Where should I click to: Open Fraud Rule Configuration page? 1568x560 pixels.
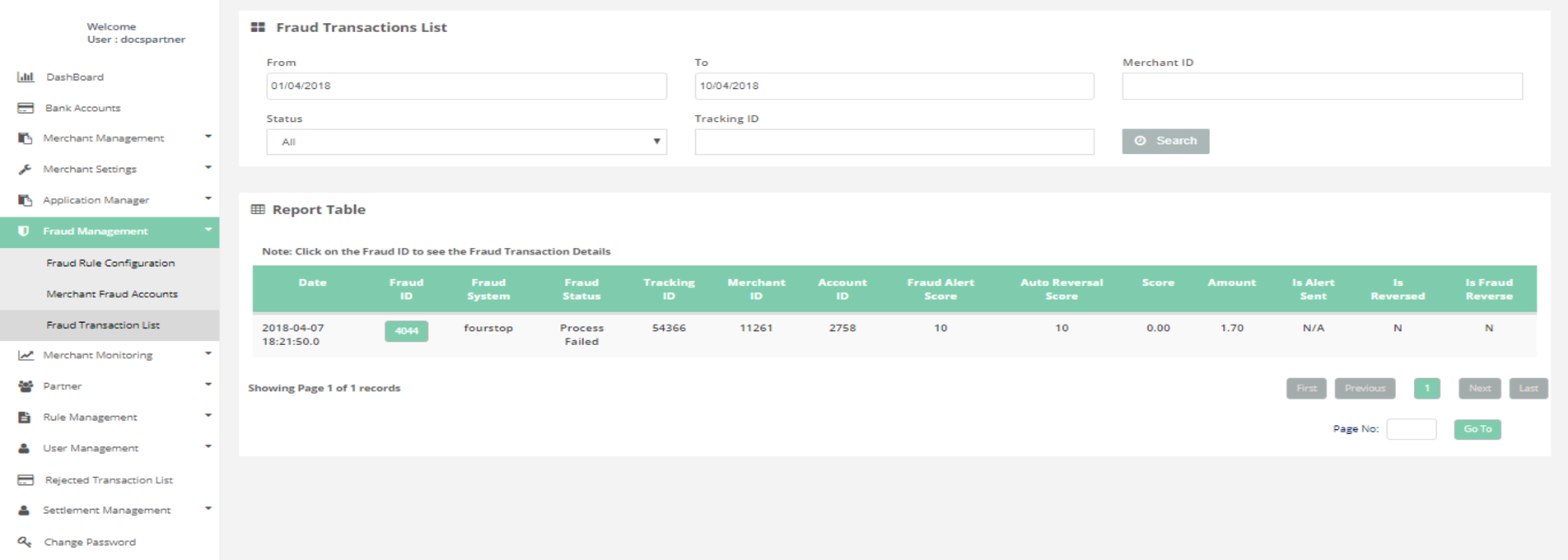(x=110, y=264)
